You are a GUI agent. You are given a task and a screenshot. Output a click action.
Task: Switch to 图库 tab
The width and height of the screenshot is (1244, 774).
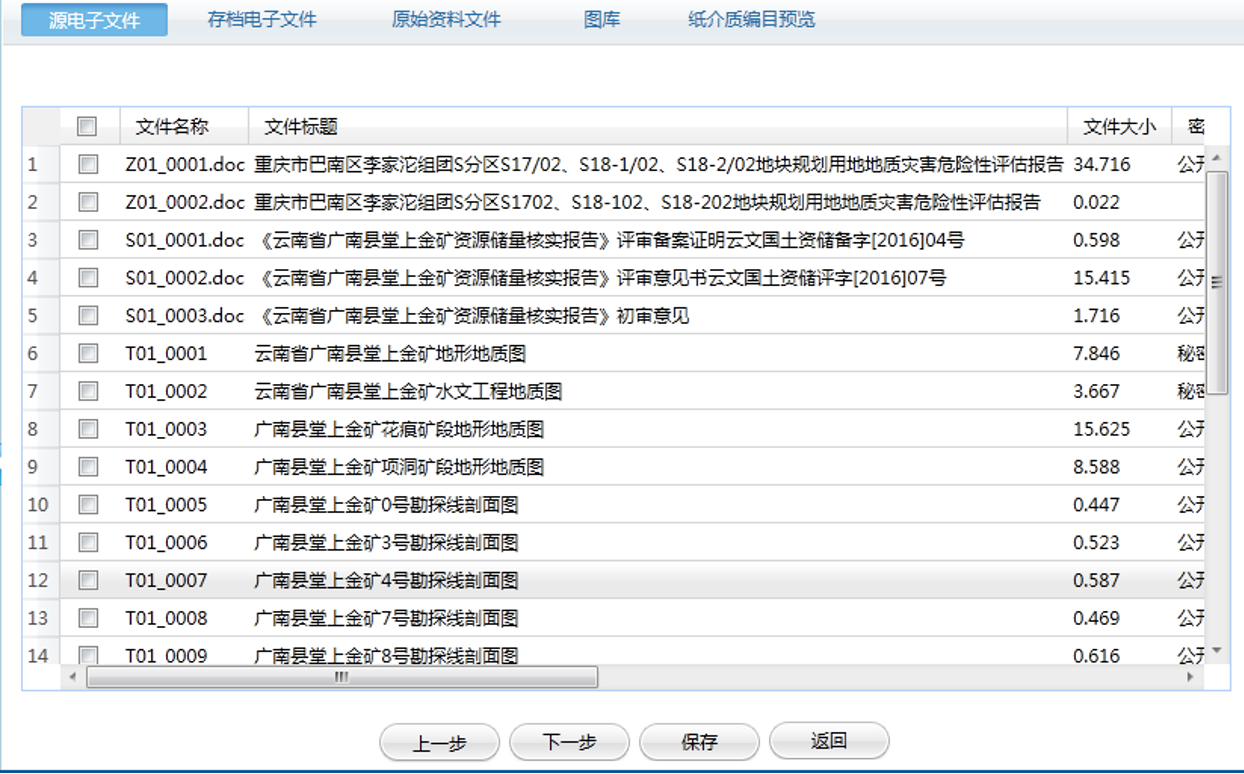click(602, 20)
